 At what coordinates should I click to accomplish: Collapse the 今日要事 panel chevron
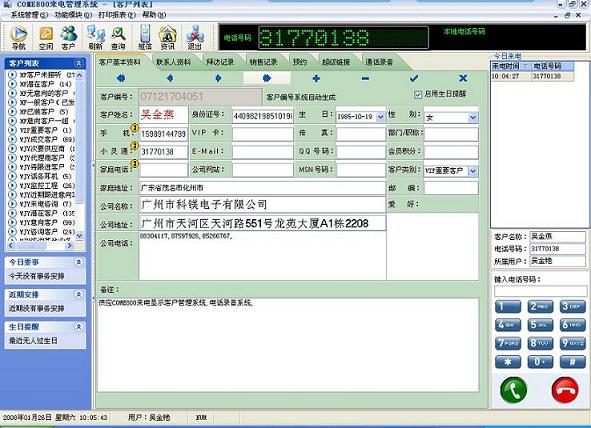(78, 262)
